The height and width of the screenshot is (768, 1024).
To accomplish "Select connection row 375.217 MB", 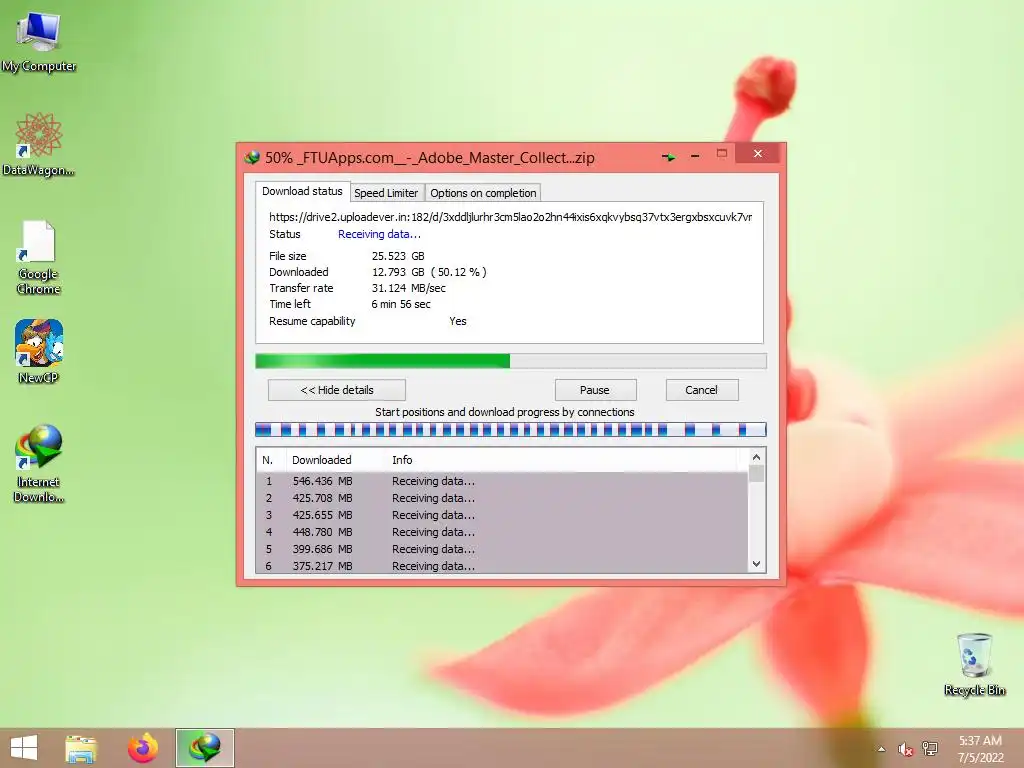I will click(502, 566).
